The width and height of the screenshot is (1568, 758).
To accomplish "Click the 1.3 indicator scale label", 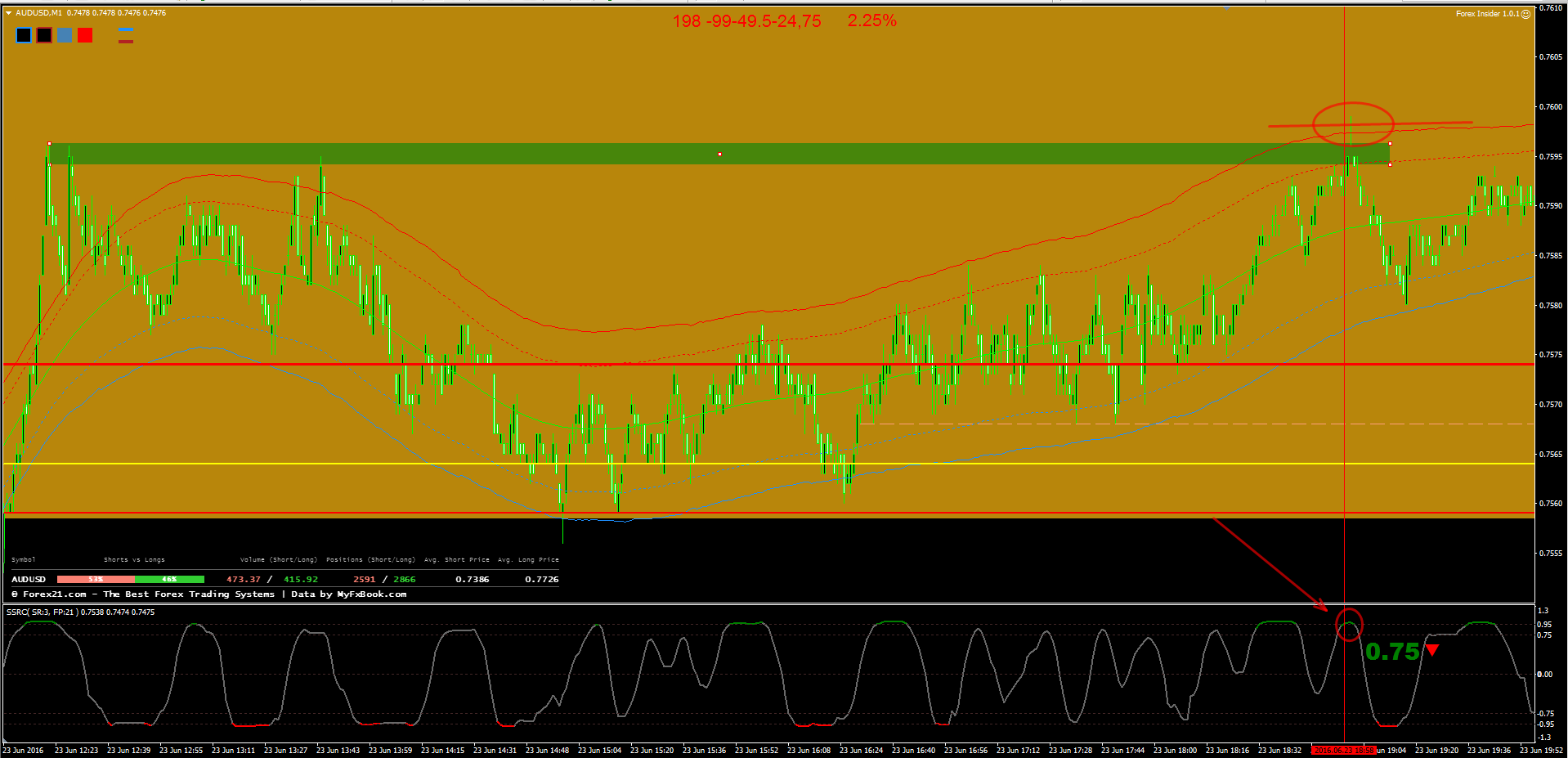I will [1543, 611].
